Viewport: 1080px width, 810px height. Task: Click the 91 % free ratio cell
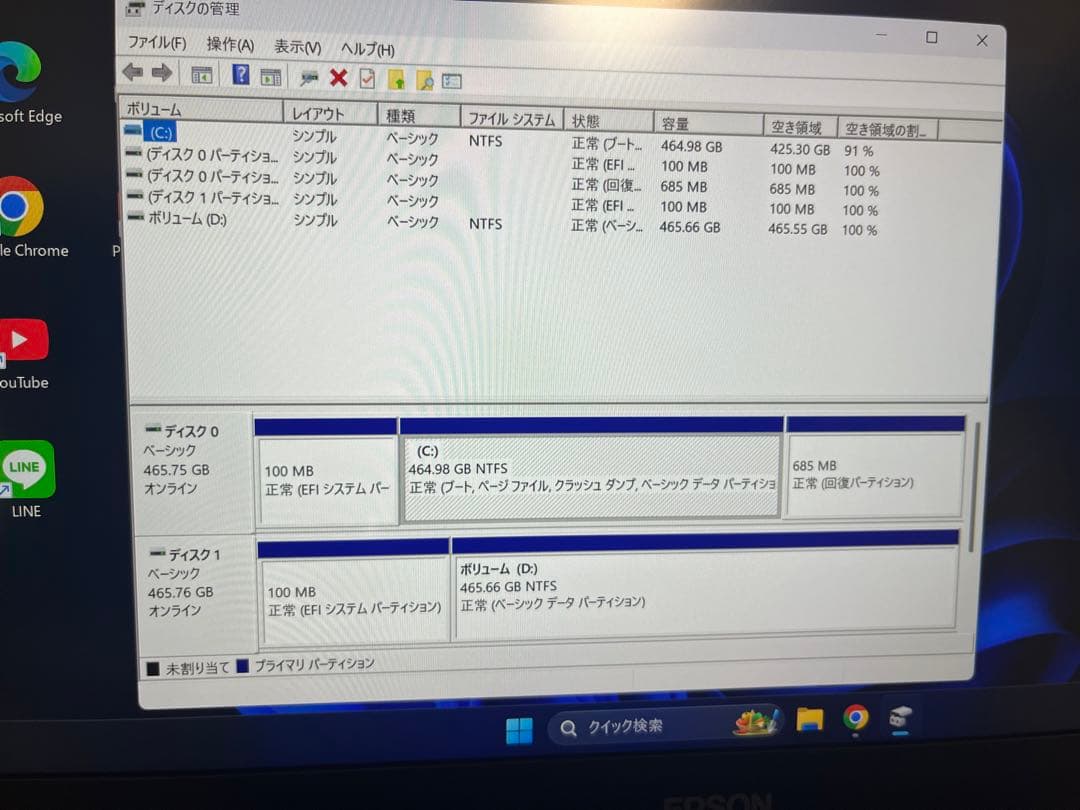859,151
